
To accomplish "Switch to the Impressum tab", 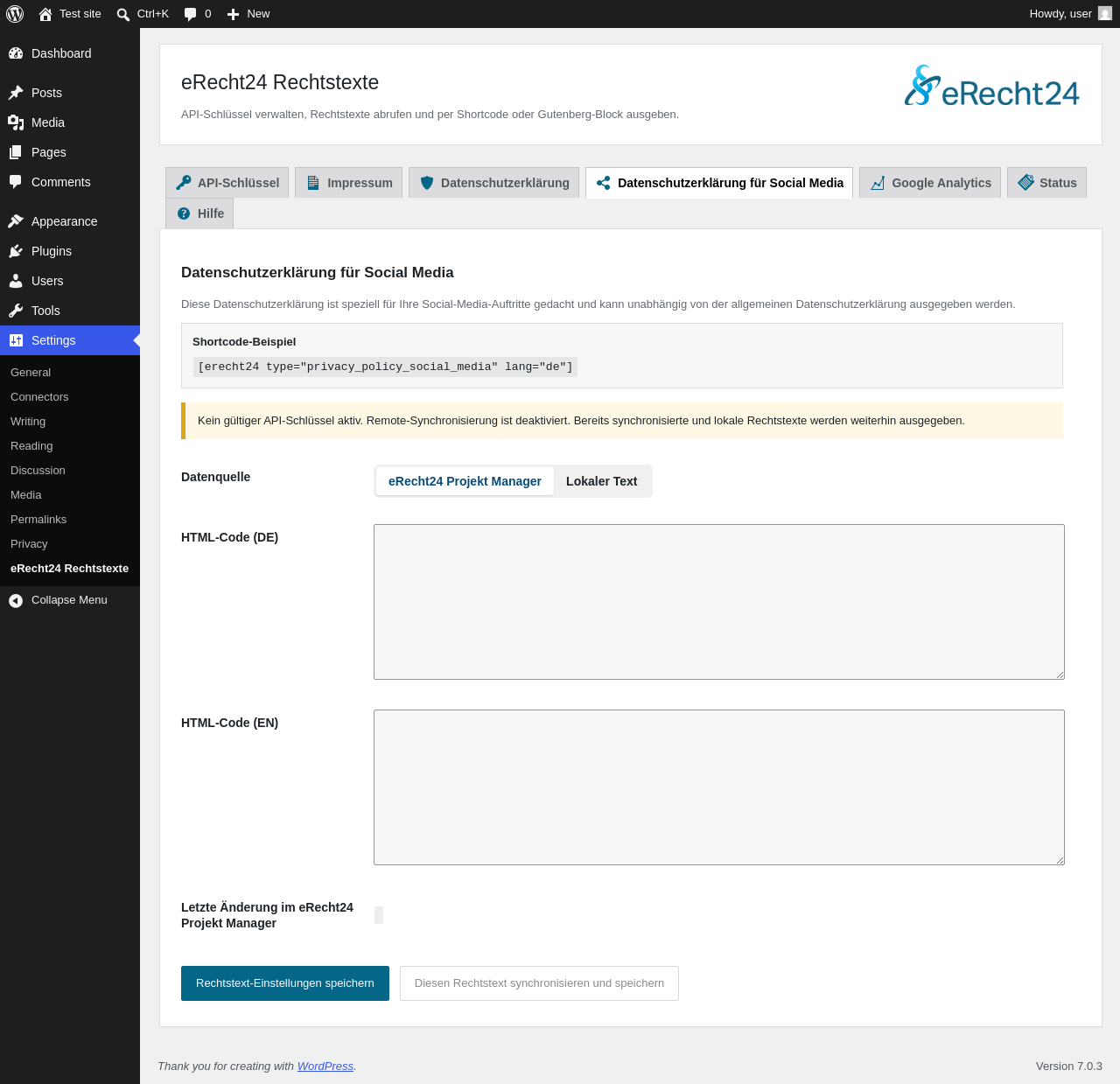I will 349,183.
